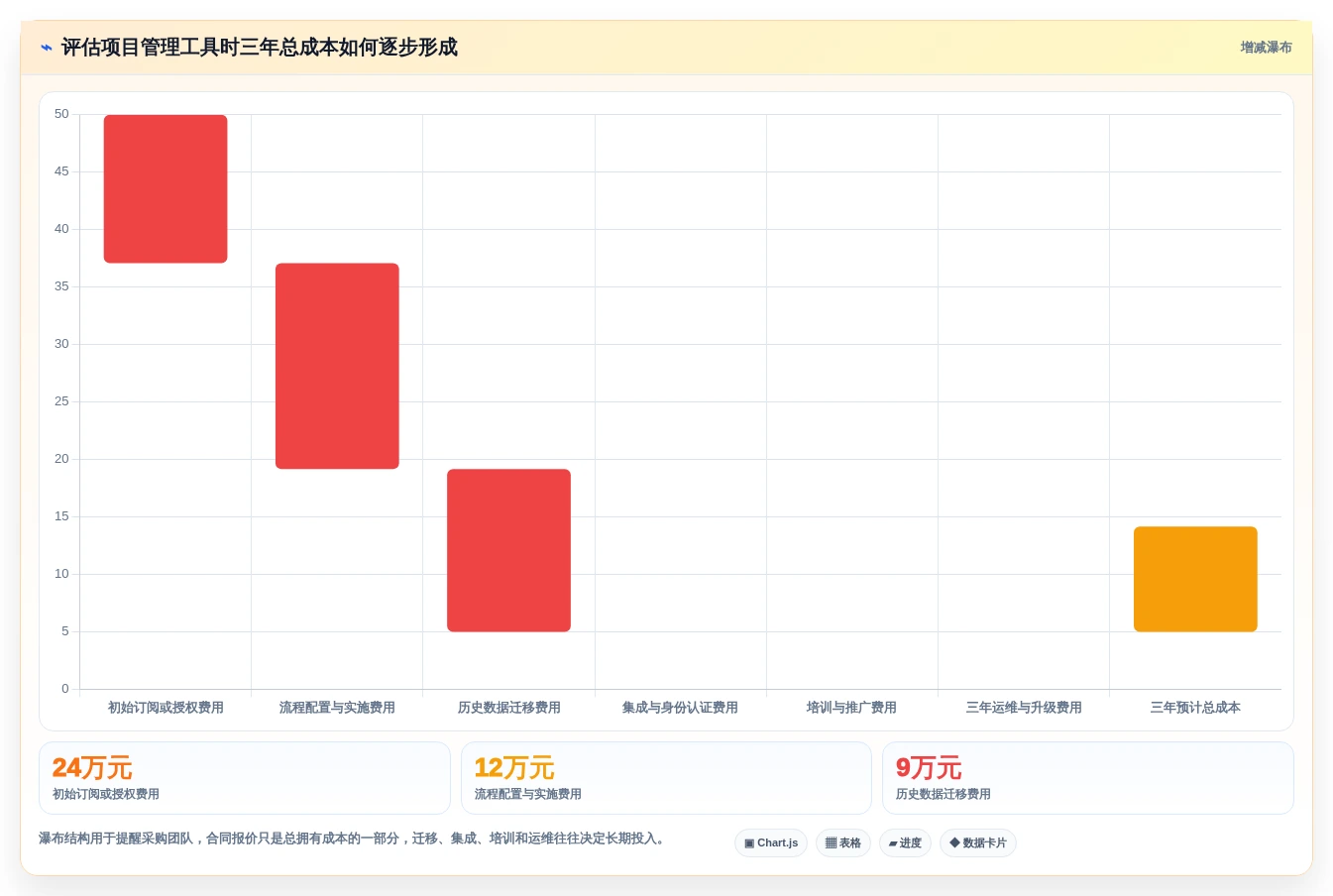Click the x-axis label 流程配置与实施费用
The image size is (1333, 896).
(x=337, y=708)
